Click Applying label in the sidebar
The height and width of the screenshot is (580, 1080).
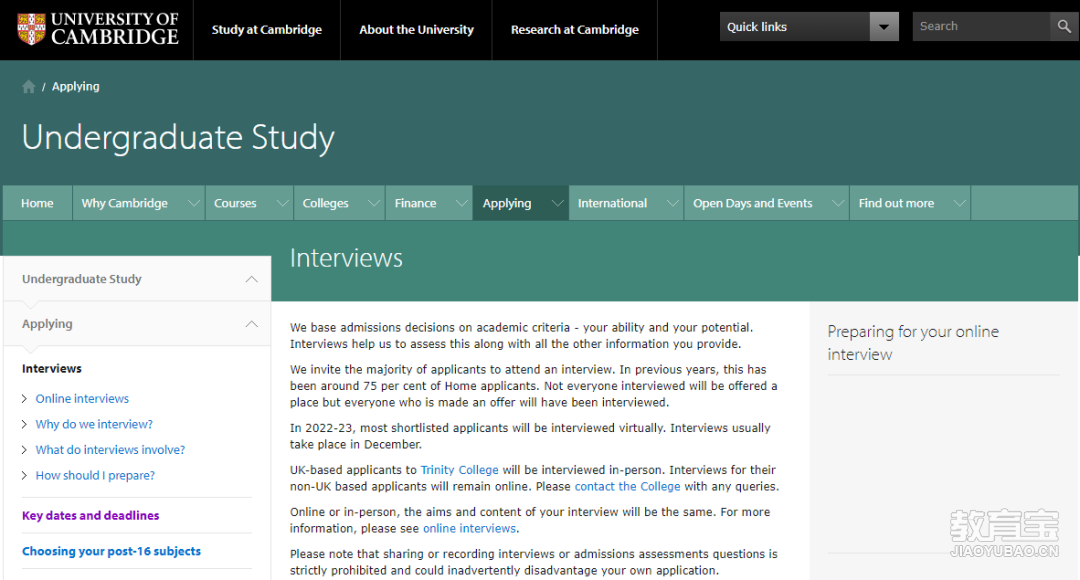[47, 324]
